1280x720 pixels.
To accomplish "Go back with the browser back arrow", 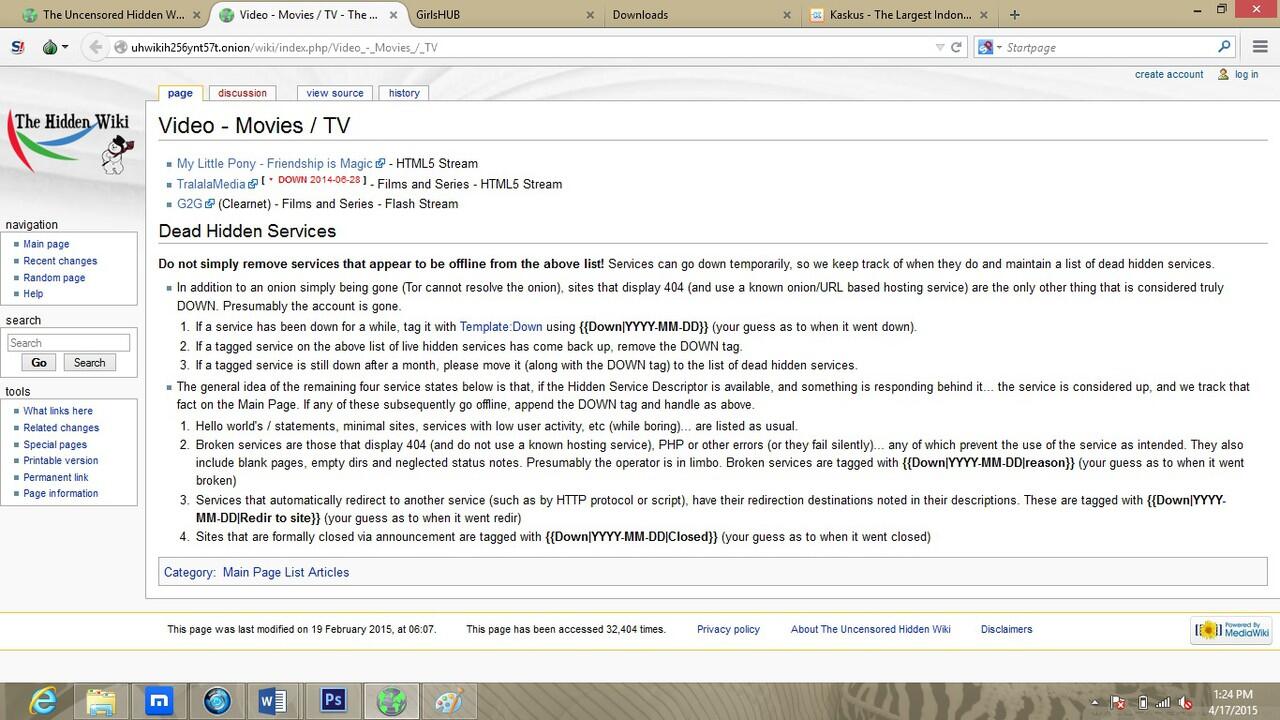I will click(95, 47).
